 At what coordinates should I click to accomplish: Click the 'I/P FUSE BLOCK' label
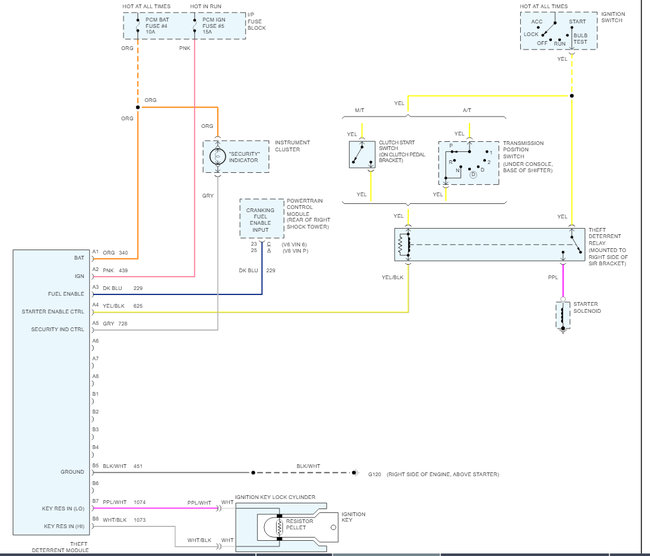click(x=256, y=21)
